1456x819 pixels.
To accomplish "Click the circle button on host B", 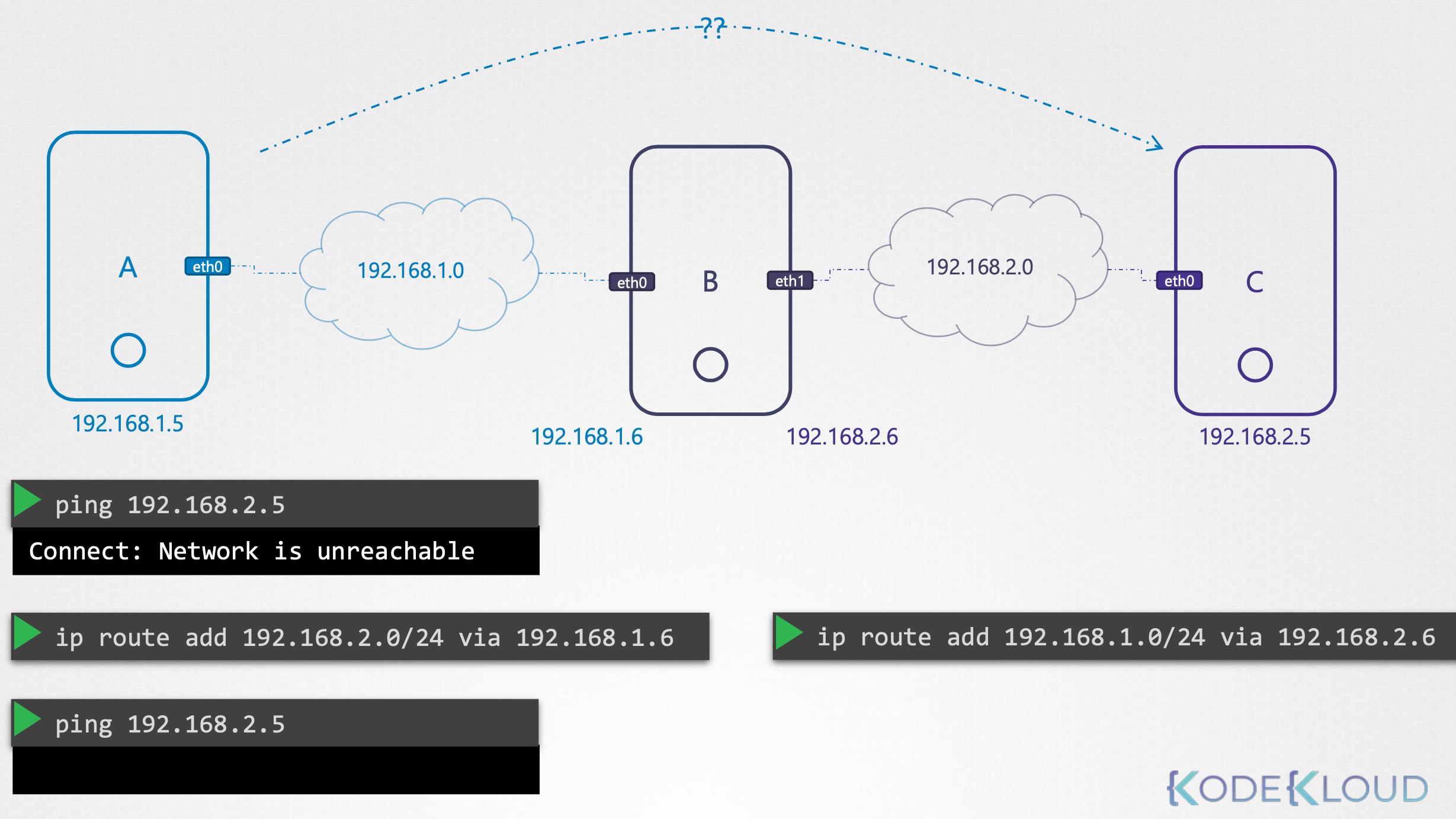I will [x=710, y=364].
